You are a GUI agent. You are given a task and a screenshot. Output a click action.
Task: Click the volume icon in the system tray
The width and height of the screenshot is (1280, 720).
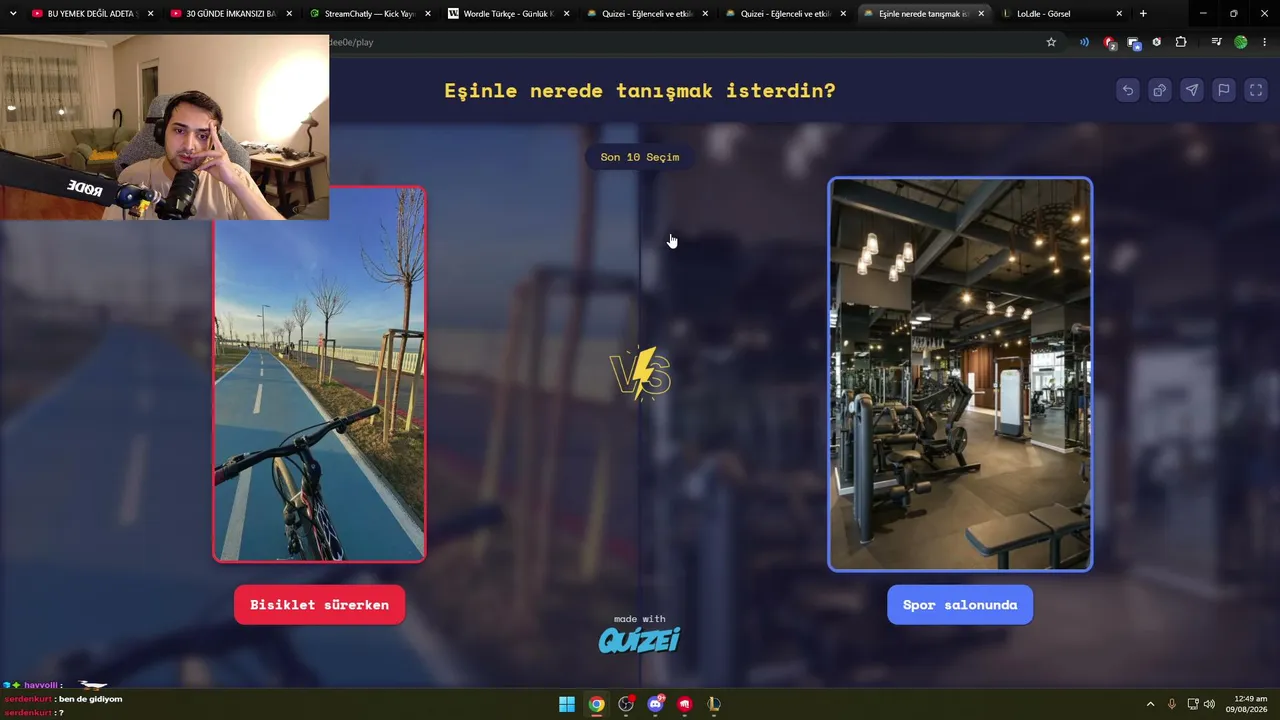(1210, 704)
